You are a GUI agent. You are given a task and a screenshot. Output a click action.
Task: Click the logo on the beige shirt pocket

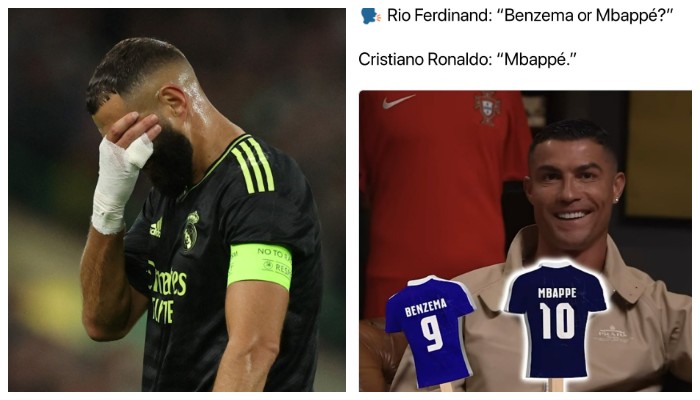tap(612, 333)
